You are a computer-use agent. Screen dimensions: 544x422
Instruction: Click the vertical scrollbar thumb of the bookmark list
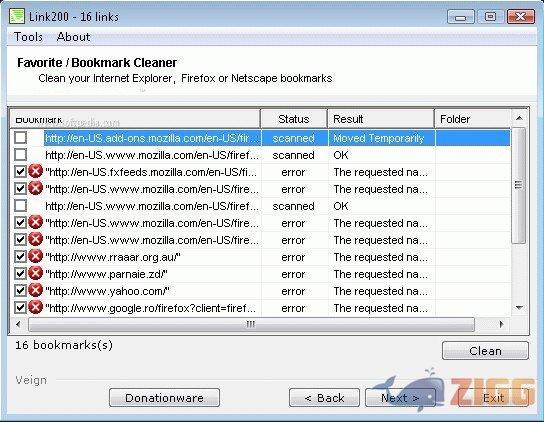519,185
